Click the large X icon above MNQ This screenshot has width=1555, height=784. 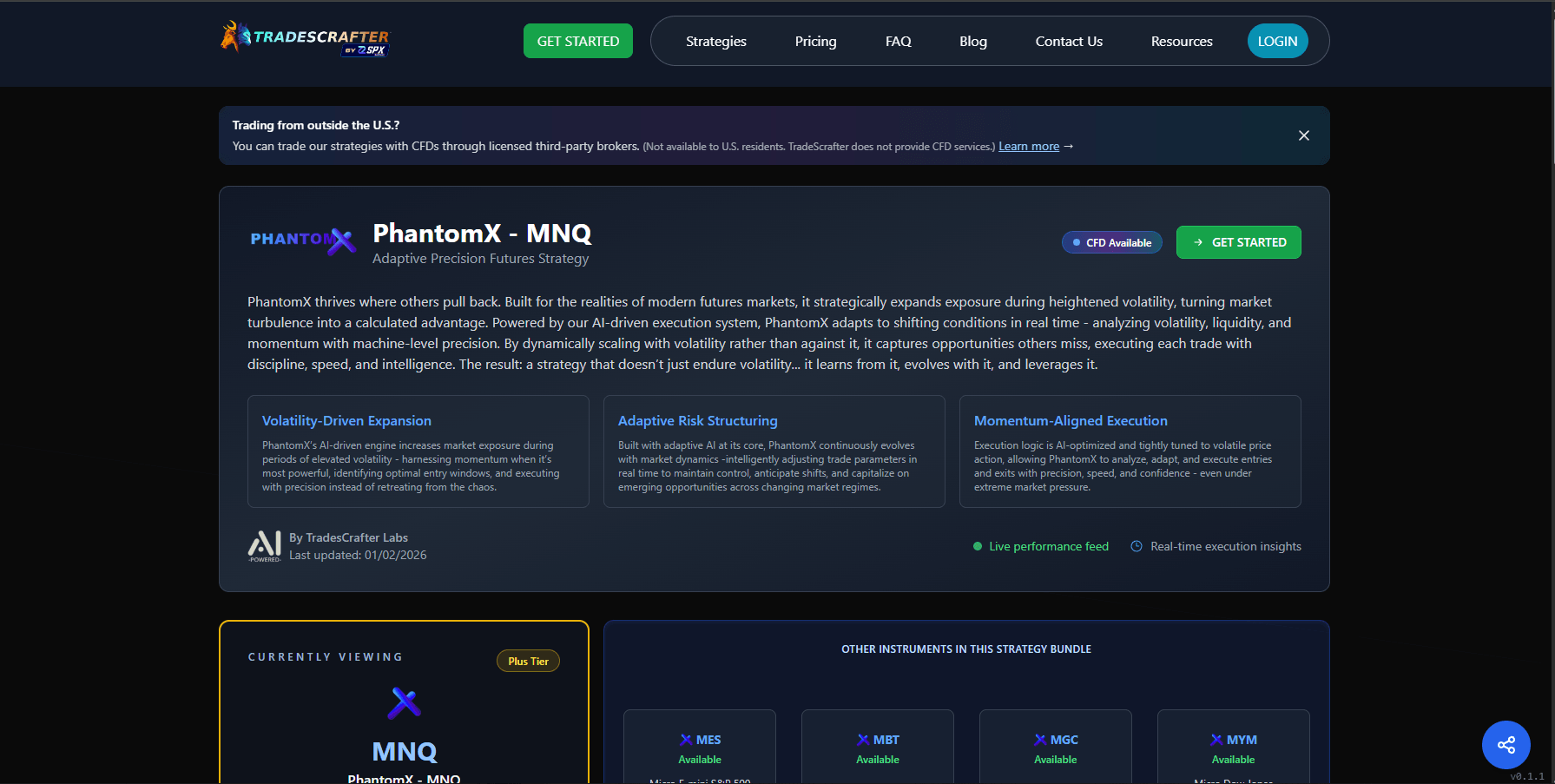coord(405,702)
